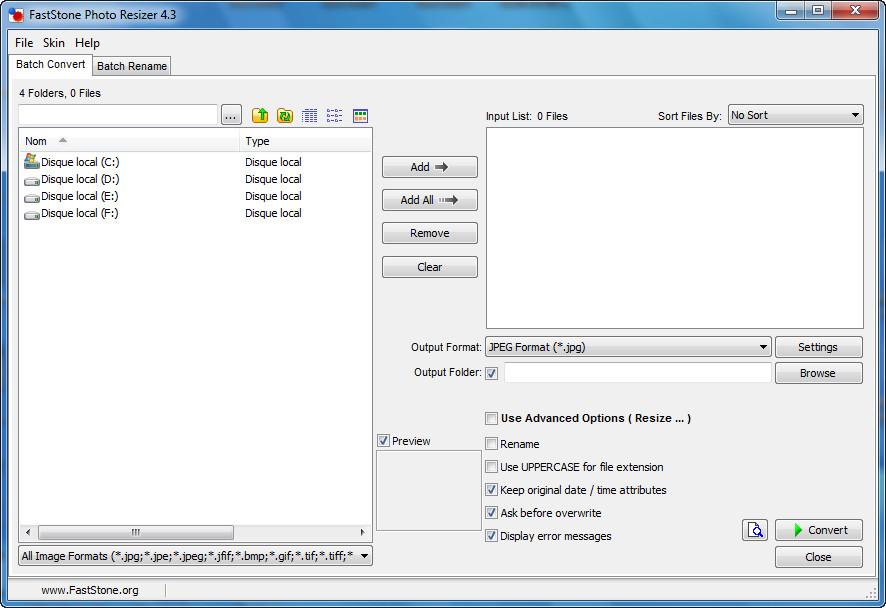Click the preview thumbnail pane
This screenshot has width=886, height=608.
[429, 490]
